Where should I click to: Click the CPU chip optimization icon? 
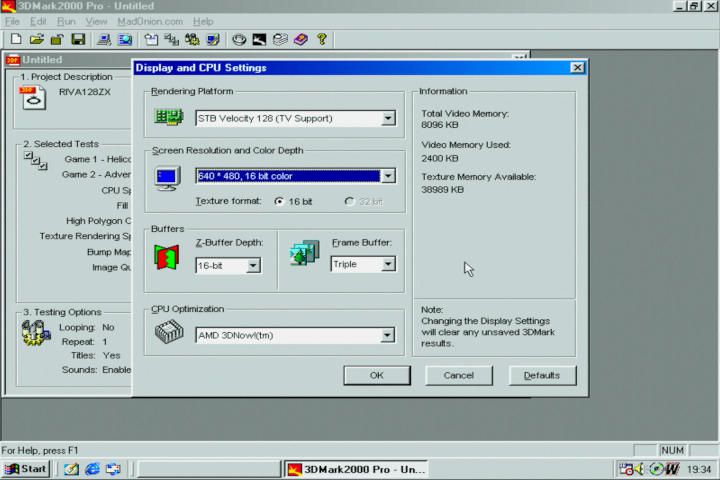pyautogui.click(x=169, y=332)
